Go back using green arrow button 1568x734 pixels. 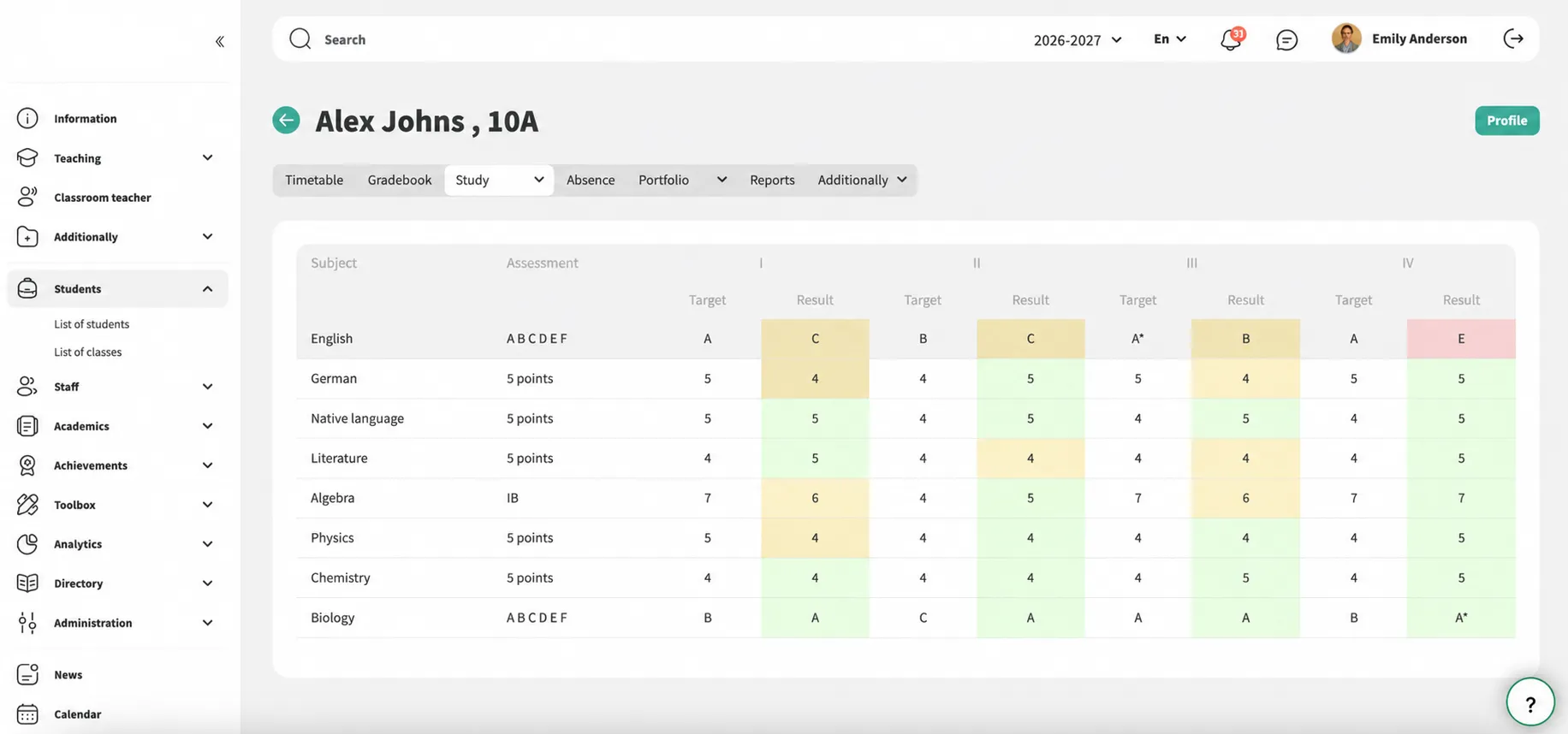pyautogui.click(x=286, y=120)
